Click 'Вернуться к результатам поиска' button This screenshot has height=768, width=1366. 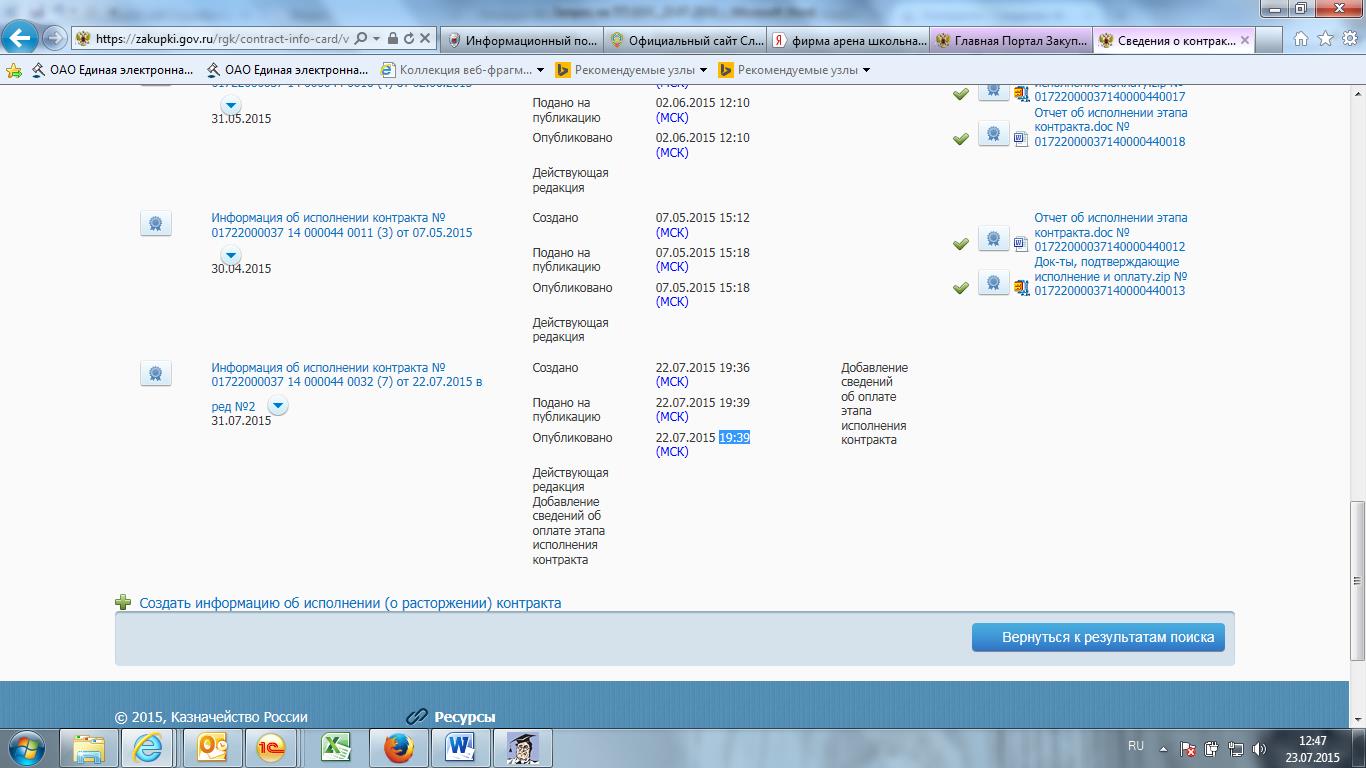1098,637
